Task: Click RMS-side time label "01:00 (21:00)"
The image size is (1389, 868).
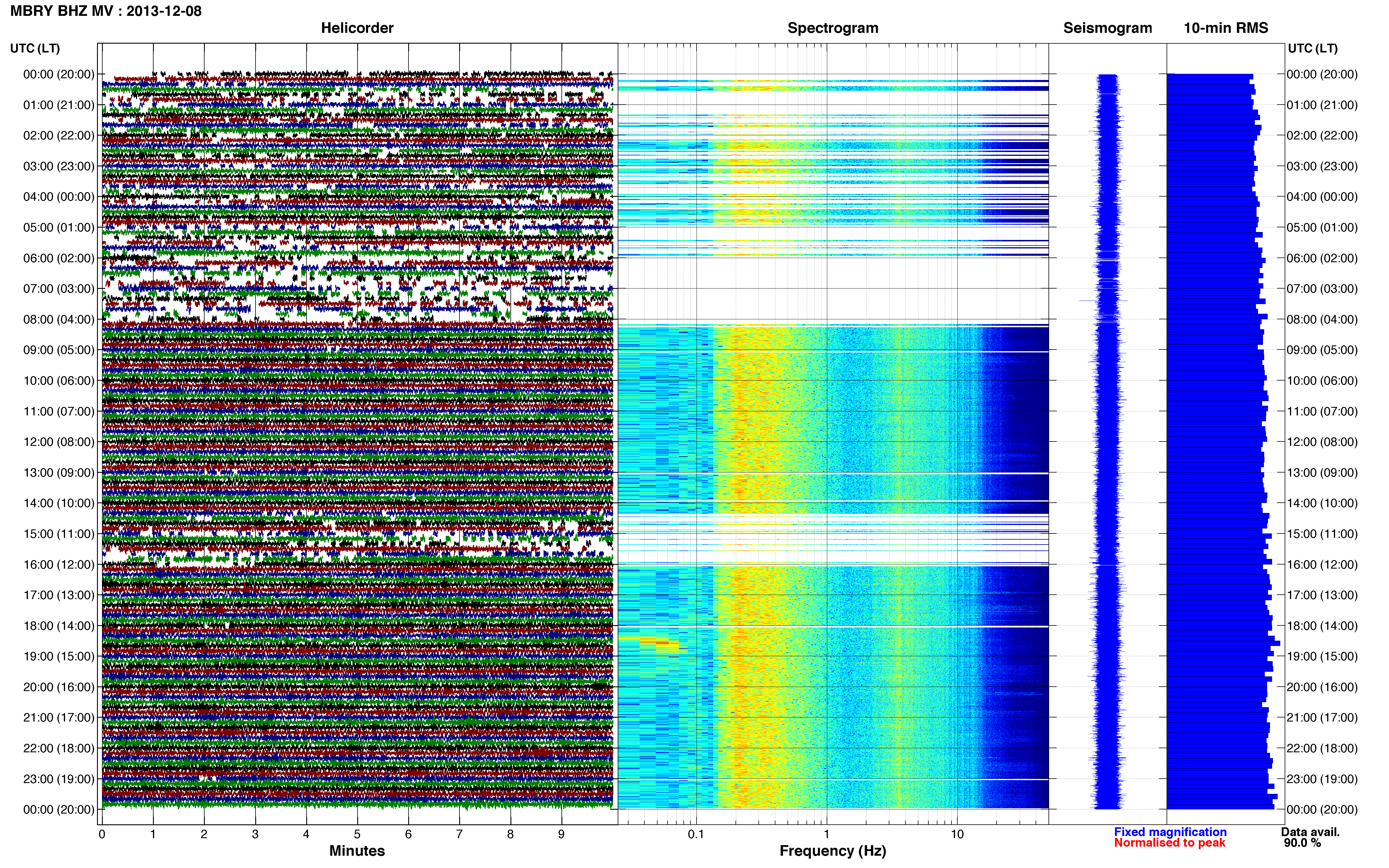Action: coord(1322,105)
